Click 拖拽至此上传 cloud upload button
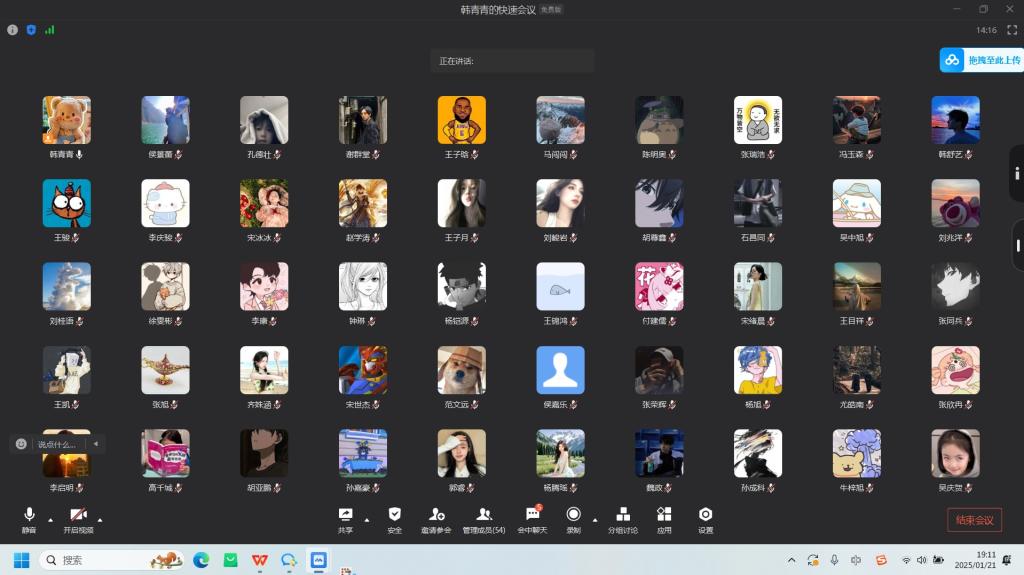This screenshot has height=575, width=1024. [981, 60]
